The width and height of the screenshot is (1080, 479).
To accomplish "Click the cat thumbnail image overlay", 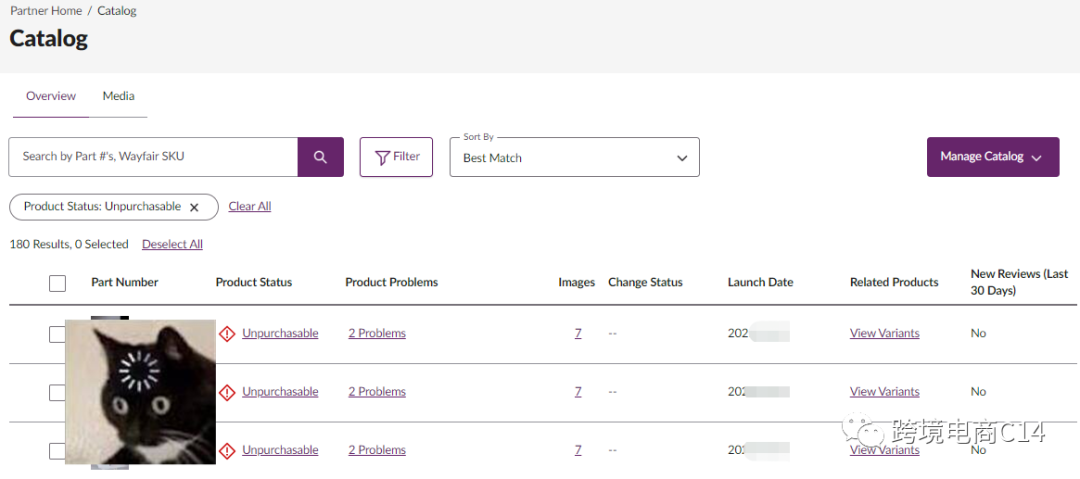I will click(x=140, y=392).
